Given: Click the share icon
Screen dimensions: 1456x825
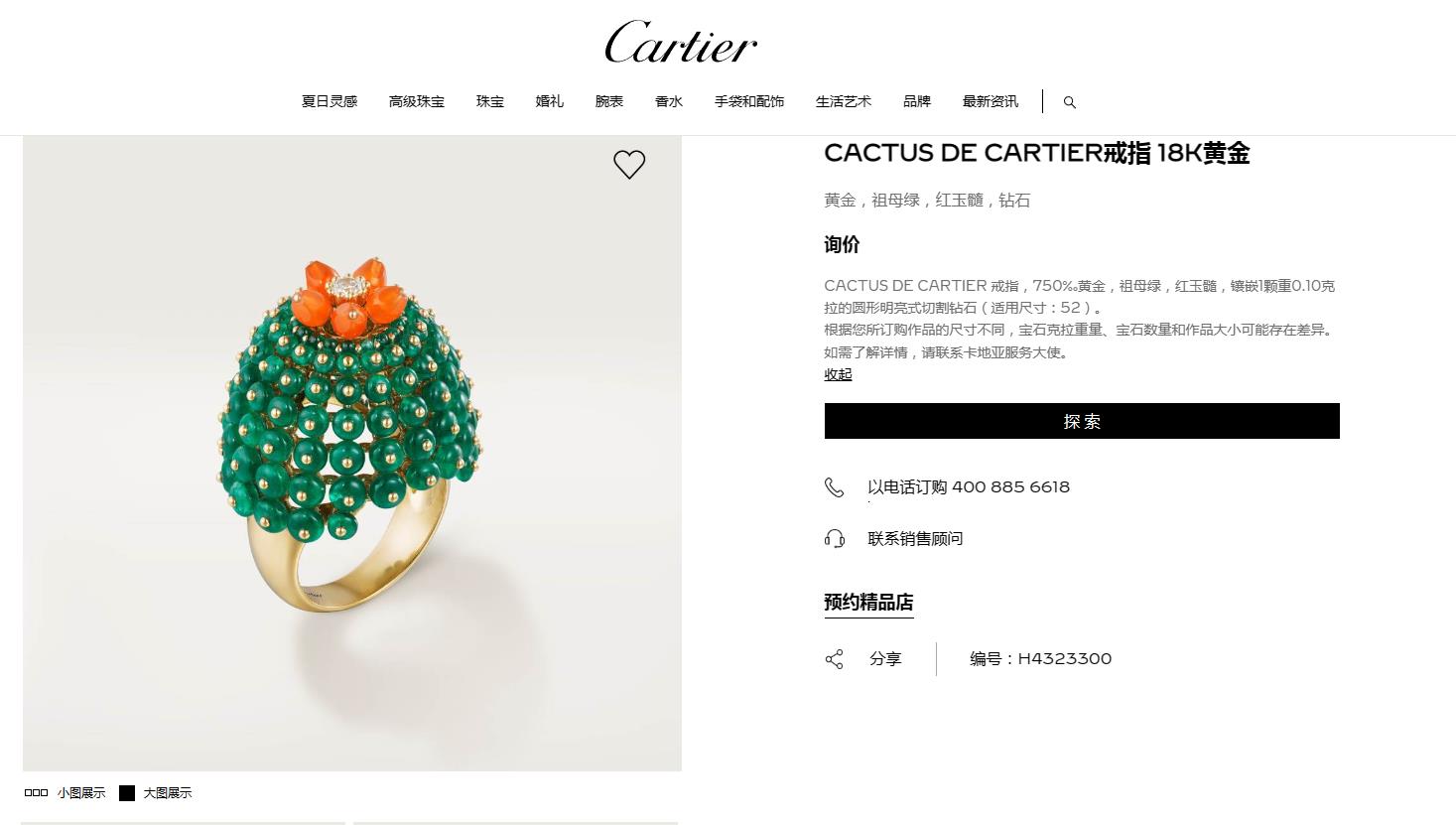Looking at the screenshot, I should click(x=834, y=659).
